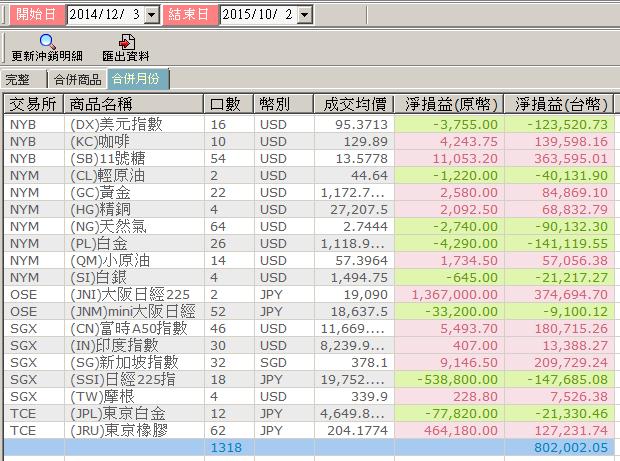Viewport: 620px width, 461px height.
Task: Sort by the 幣別 column header
Action: (x=283, y=104)
